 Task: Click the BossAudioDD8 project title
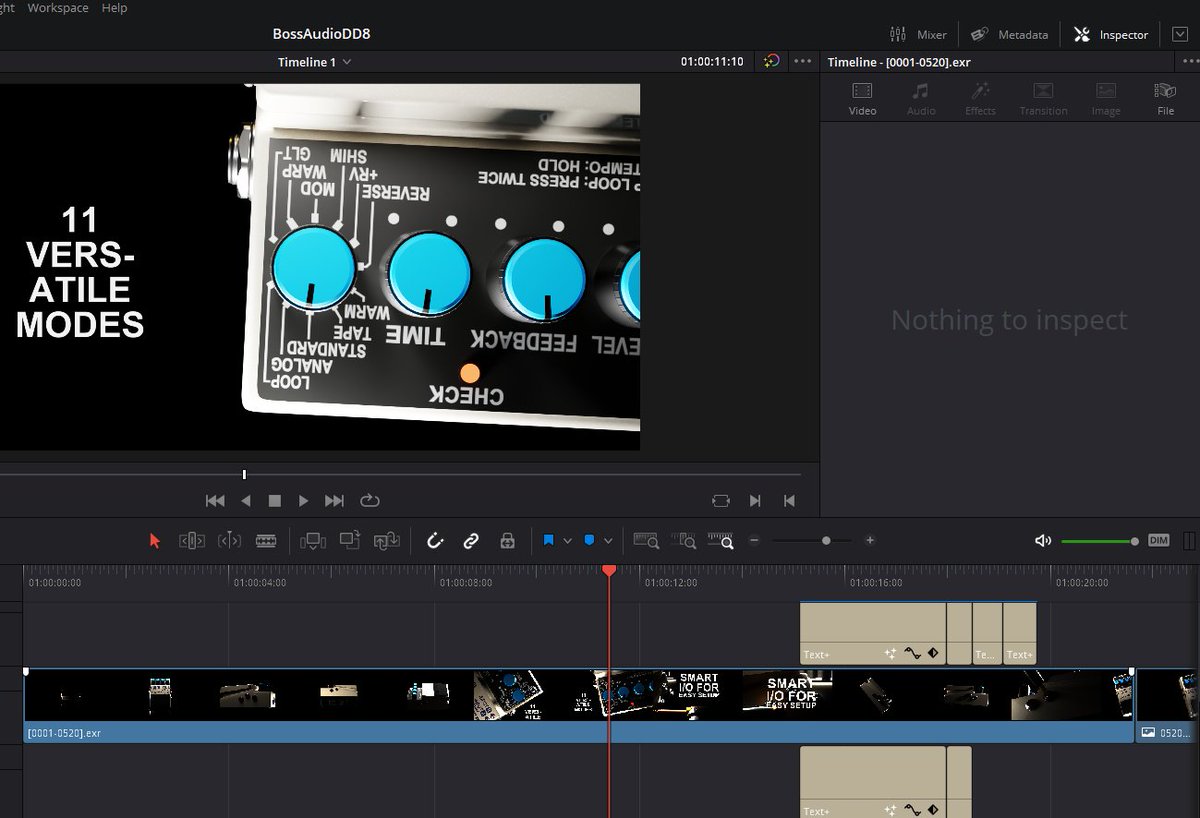322,34
